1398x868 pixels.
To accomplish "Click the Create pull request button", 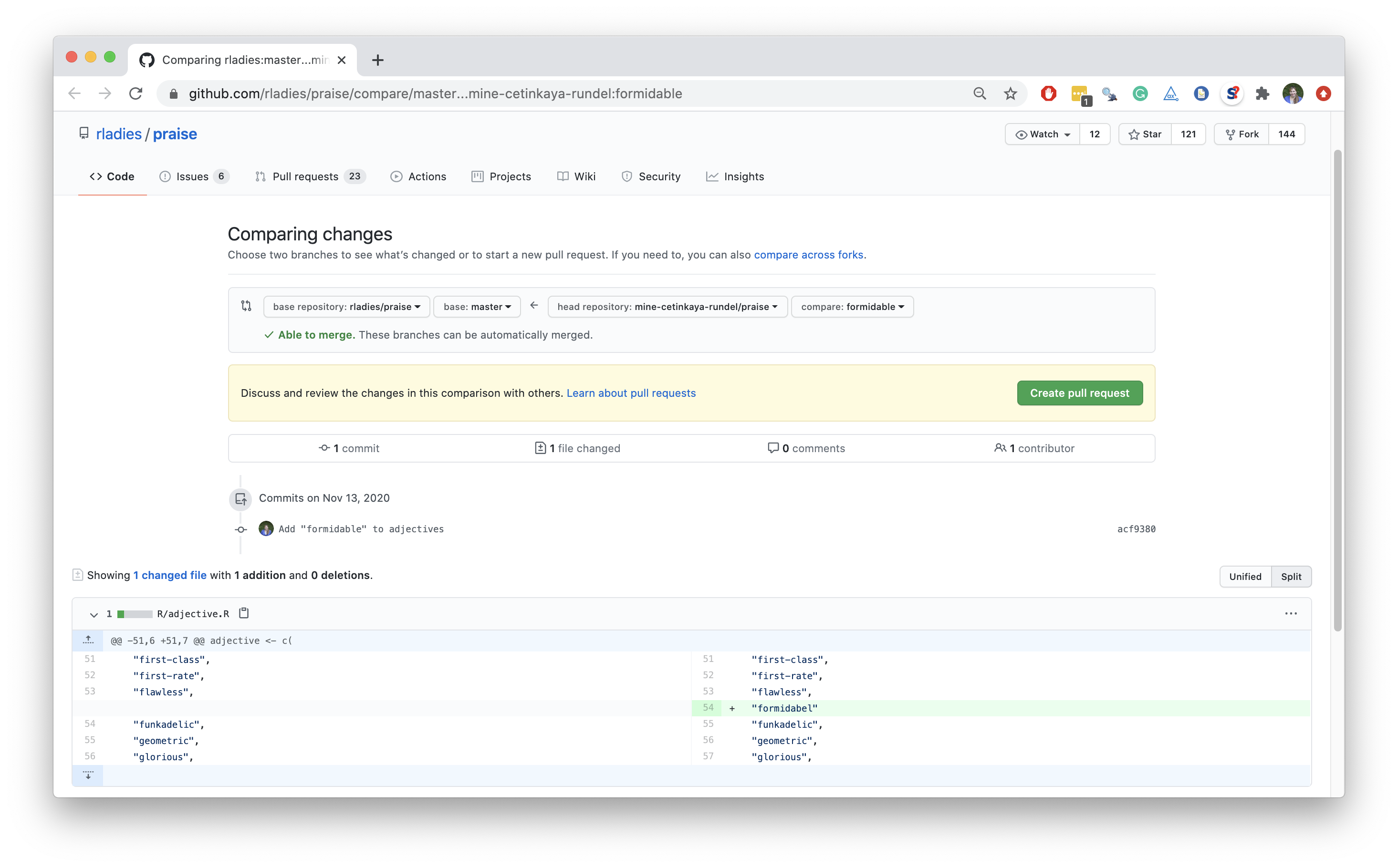I will point(1080,393).
